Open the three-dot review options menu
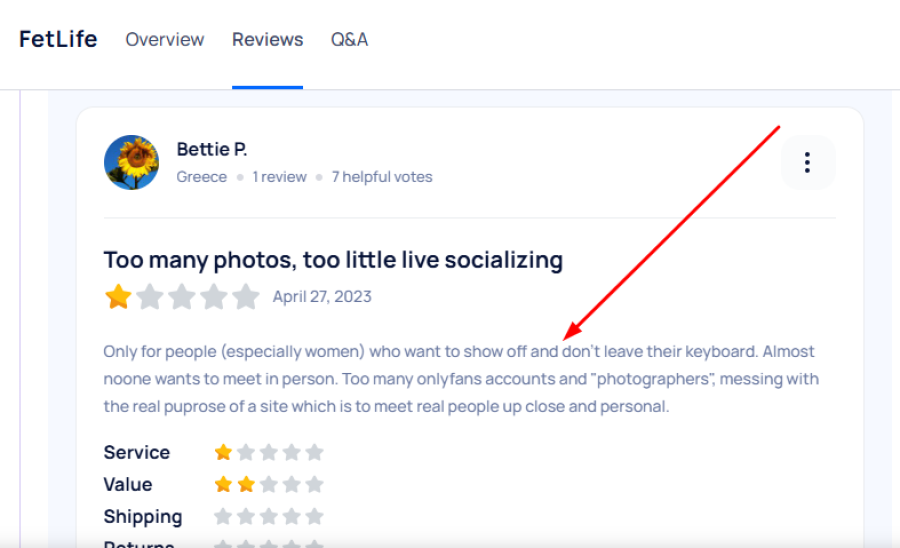 pyautogui.click(x=807, y=163)
